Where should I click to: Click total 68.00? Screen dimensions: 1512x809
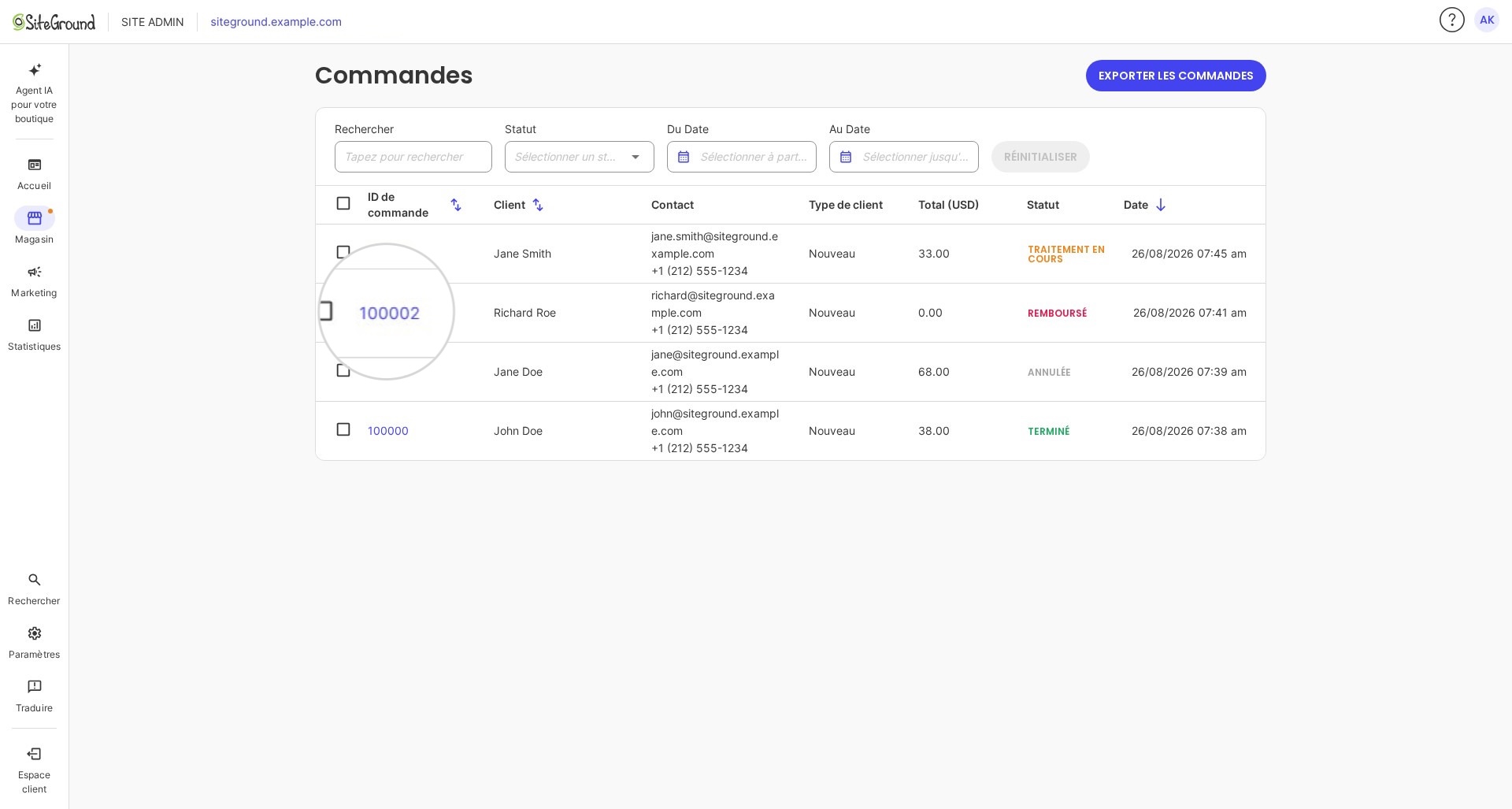click(934, 372)
